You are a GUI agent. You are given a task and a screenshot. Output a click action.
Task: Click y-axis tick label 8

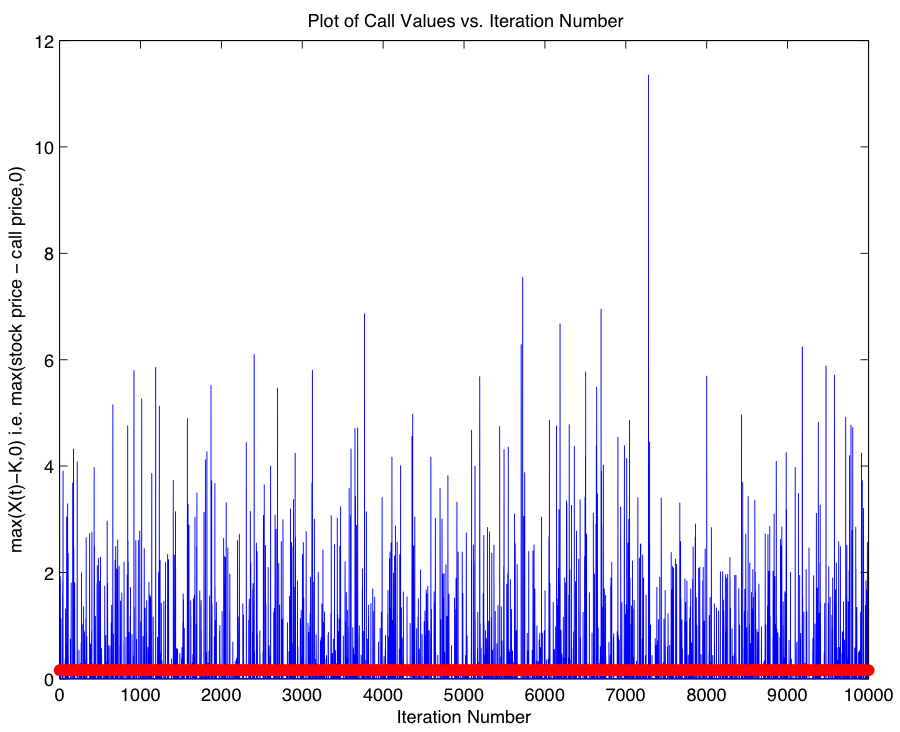click(46, 254)
